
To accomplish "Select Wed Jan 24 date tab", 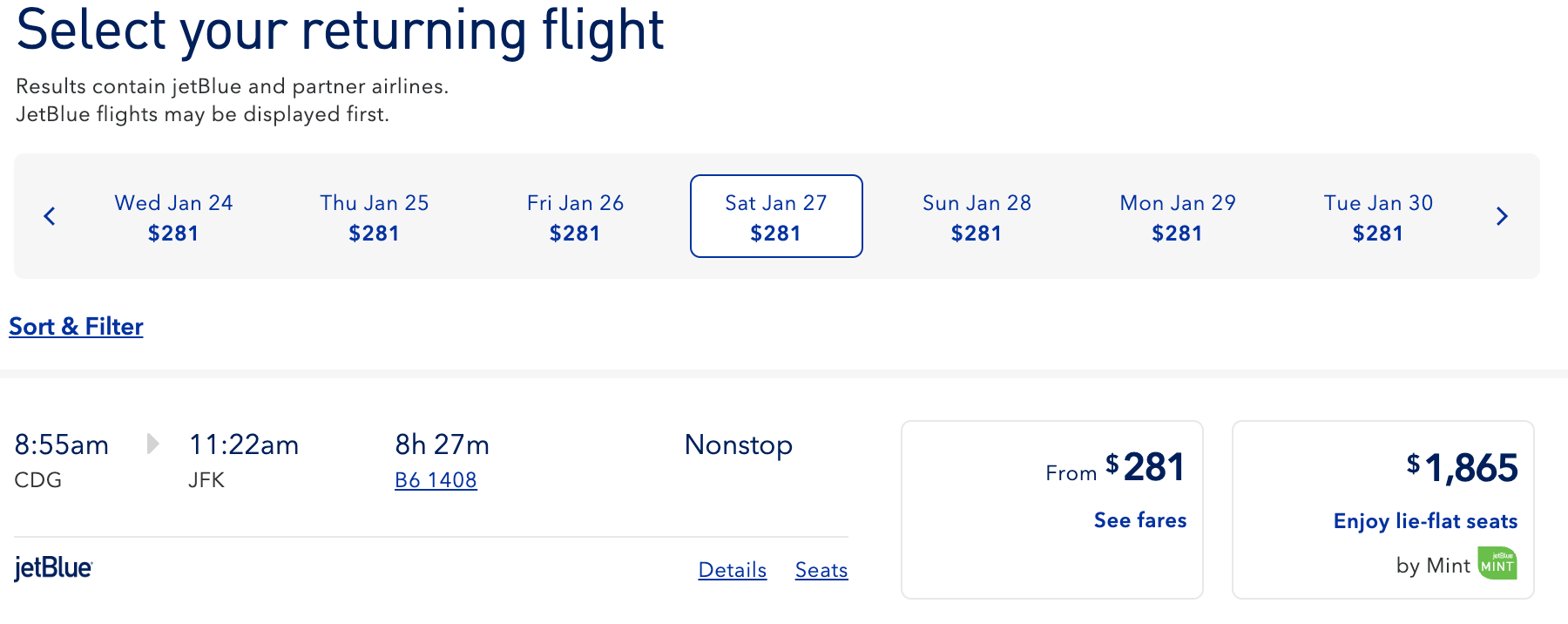I will tap(173, 217).
